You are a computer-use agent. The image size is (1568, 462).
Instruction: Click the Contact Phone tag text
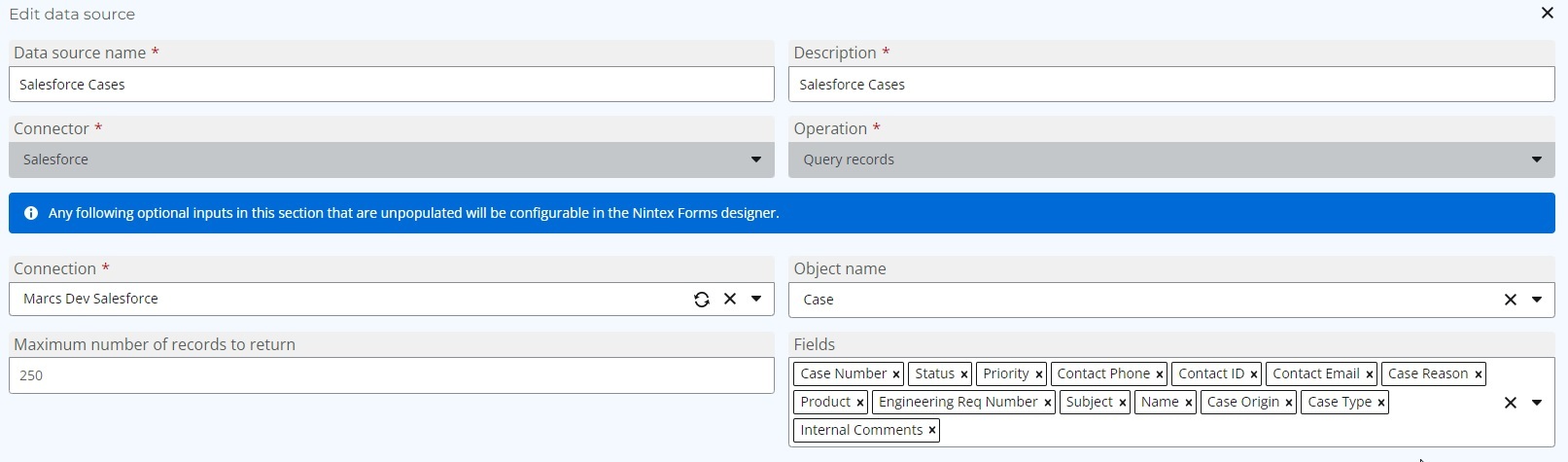[x=1103, y=373]
